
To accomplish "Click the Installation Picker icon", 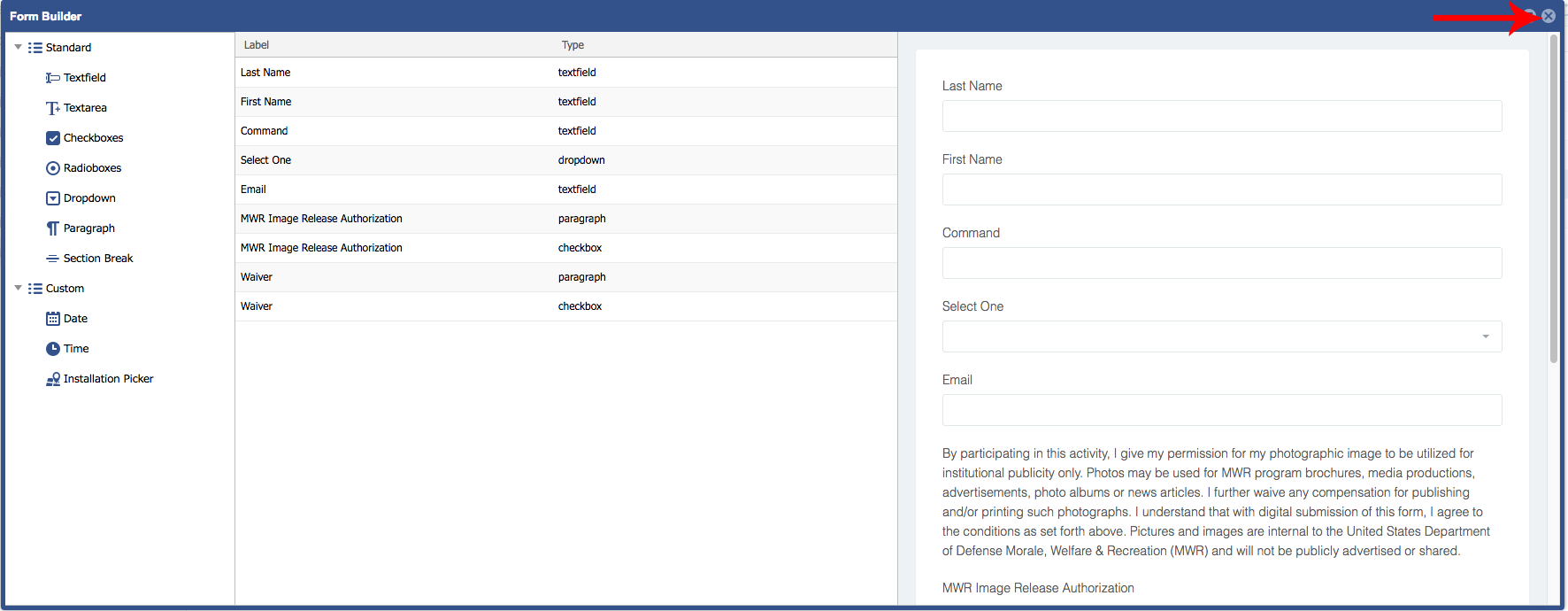I will (53, 379).
